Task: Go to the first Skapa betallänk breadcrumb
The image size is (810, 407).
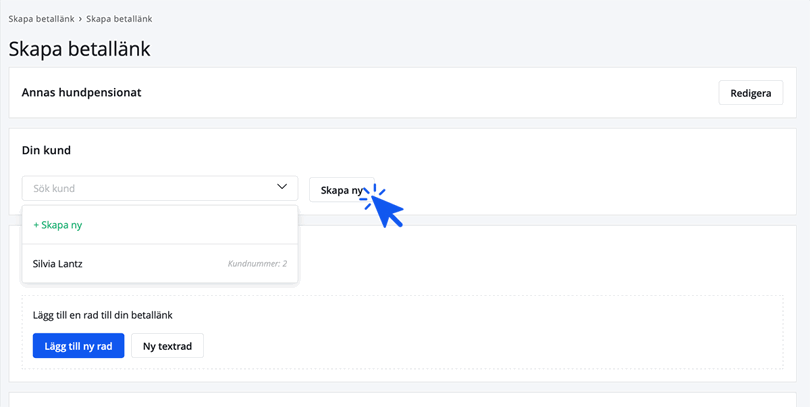Action: [x=41, y=19]
